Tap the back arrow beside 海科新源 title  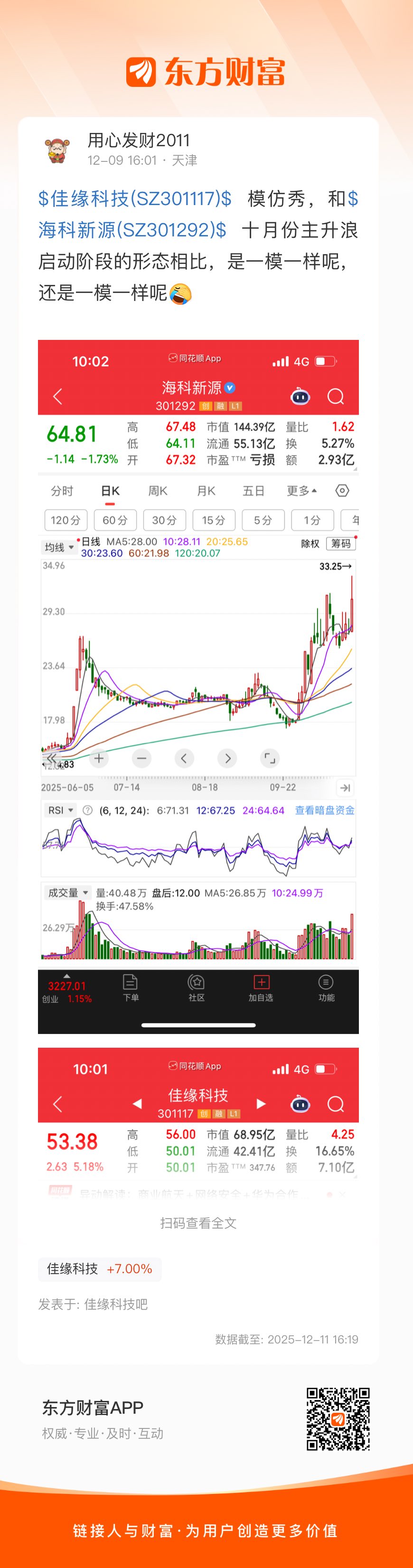click(x=58, y=397)
